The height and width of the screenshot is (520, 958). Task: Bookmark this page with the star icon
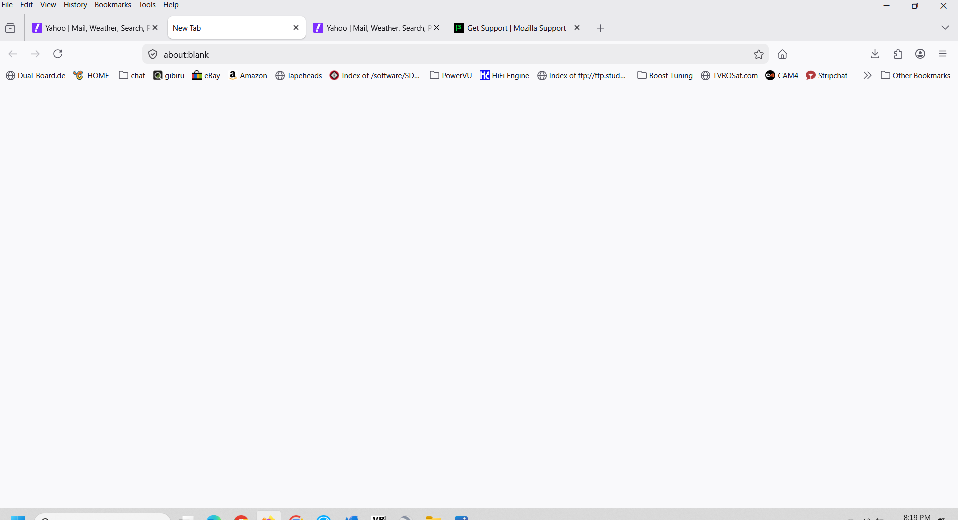coord(758,54)
